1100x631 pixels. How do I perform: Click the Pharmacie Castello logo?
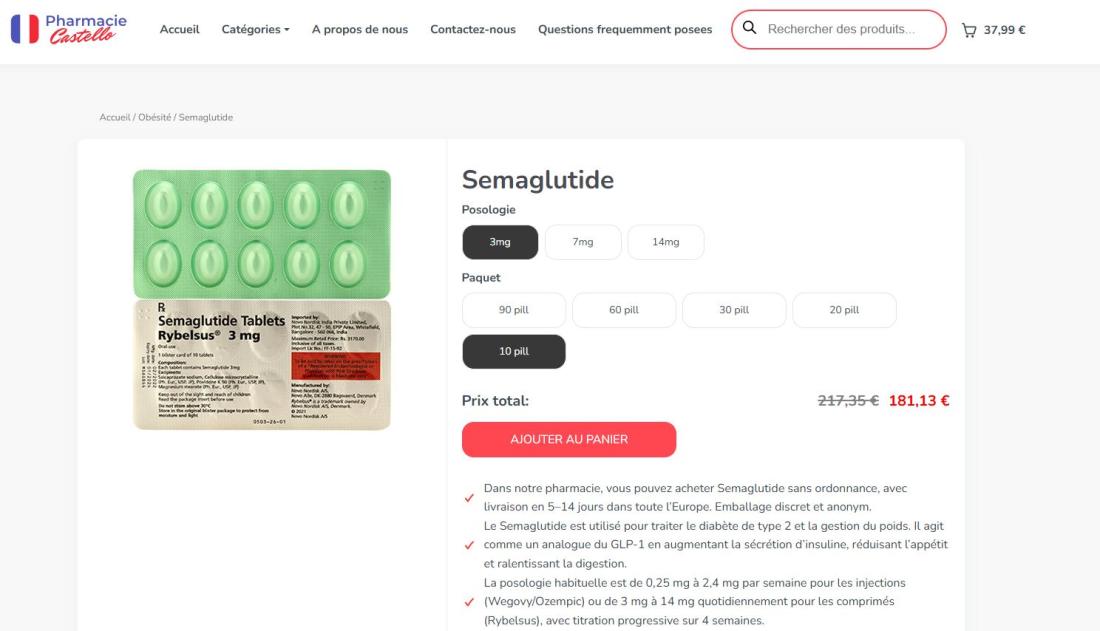[x=69, y=29]
